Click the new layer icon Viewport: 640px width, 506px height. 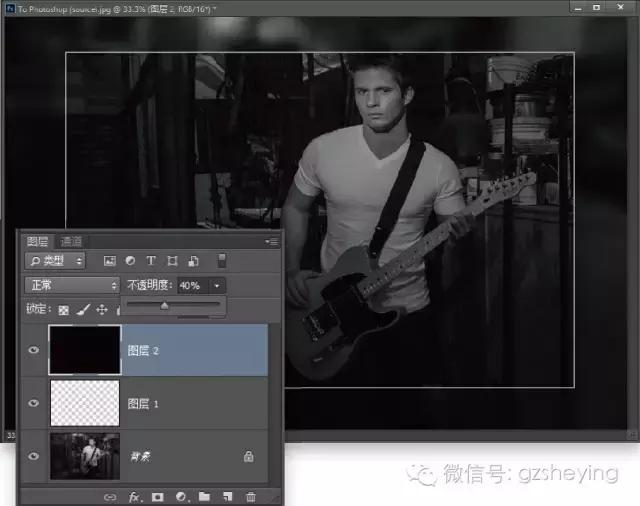pos(228,496)
